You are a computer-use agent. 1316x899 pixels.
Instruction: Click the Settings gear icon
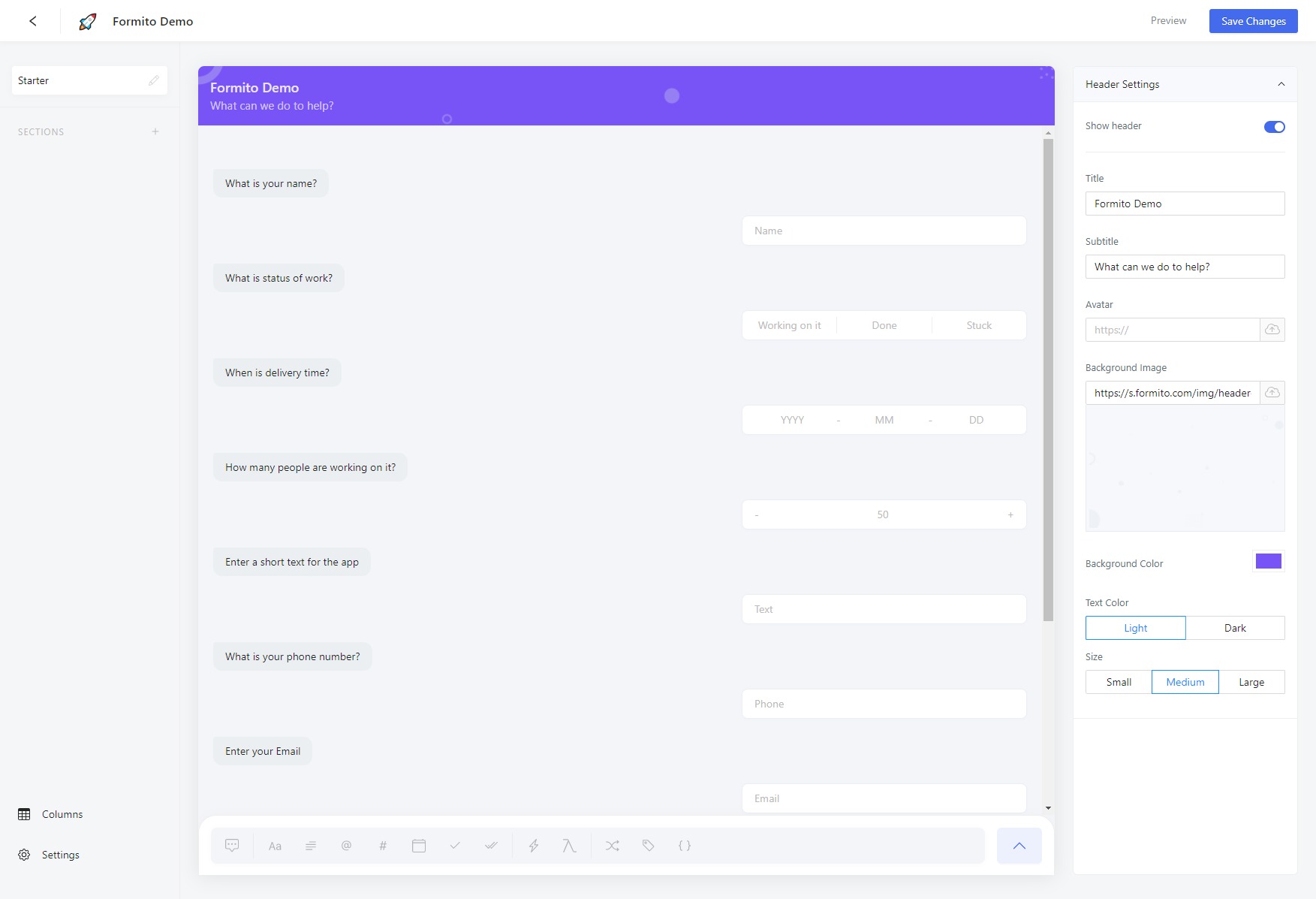tap(24, 855)
